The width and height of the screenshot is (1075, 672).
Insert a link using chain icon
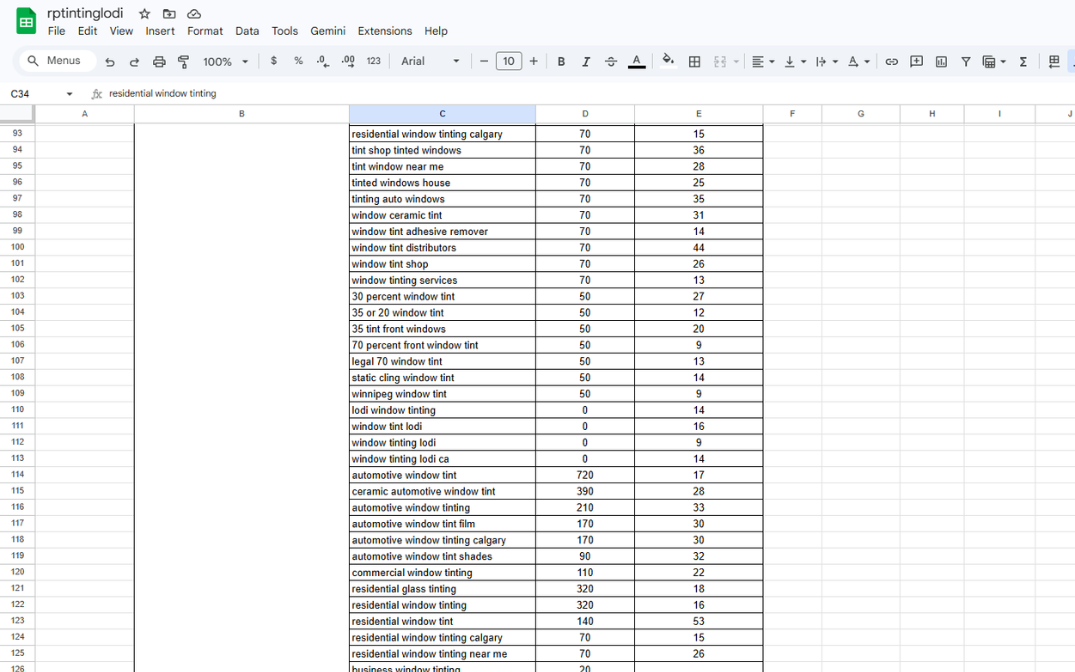[x=891, y=62]
